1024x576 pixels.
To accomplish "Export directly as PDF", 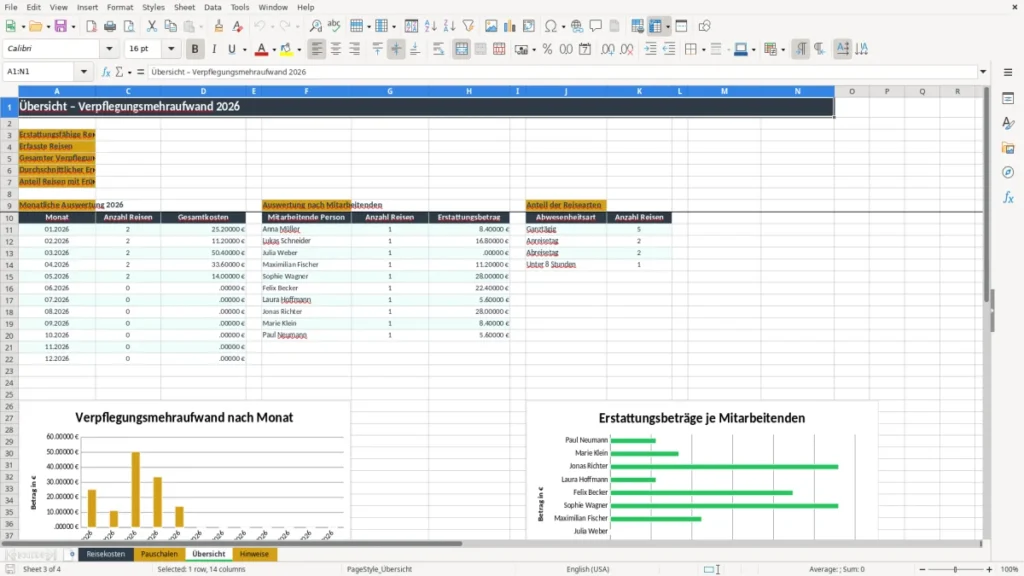I will point(91,26).
